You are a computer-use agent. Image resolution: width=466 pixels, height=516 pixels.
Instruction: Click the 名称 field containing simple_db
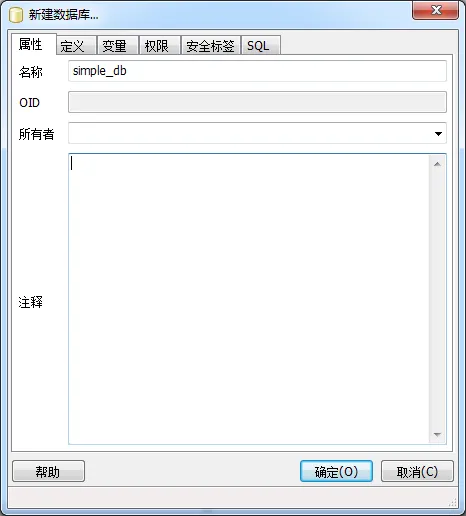click(257, 71)
